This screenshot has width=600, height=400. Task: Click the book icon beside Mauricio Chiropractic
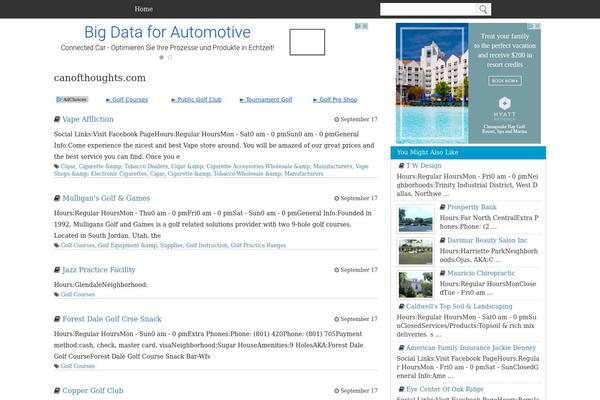click(442, 273)
